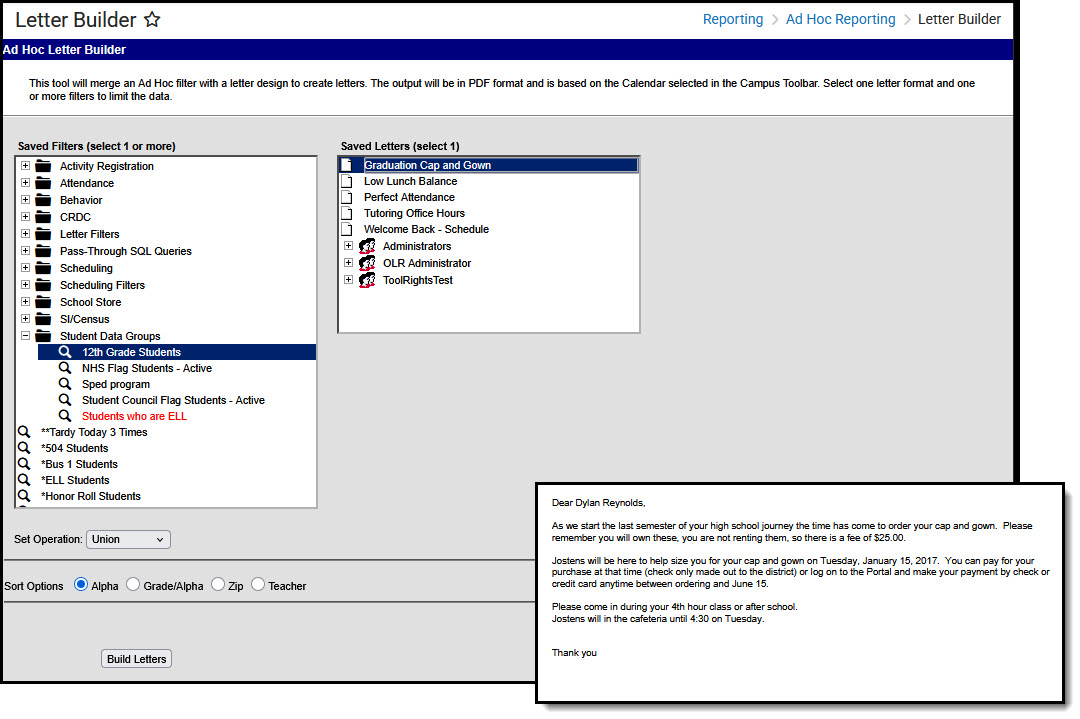Image resolution: width=1080 pixels, height=719 pixels.
Task: Click the Pass-Through SQL Queries folder label
Action: 125,251
